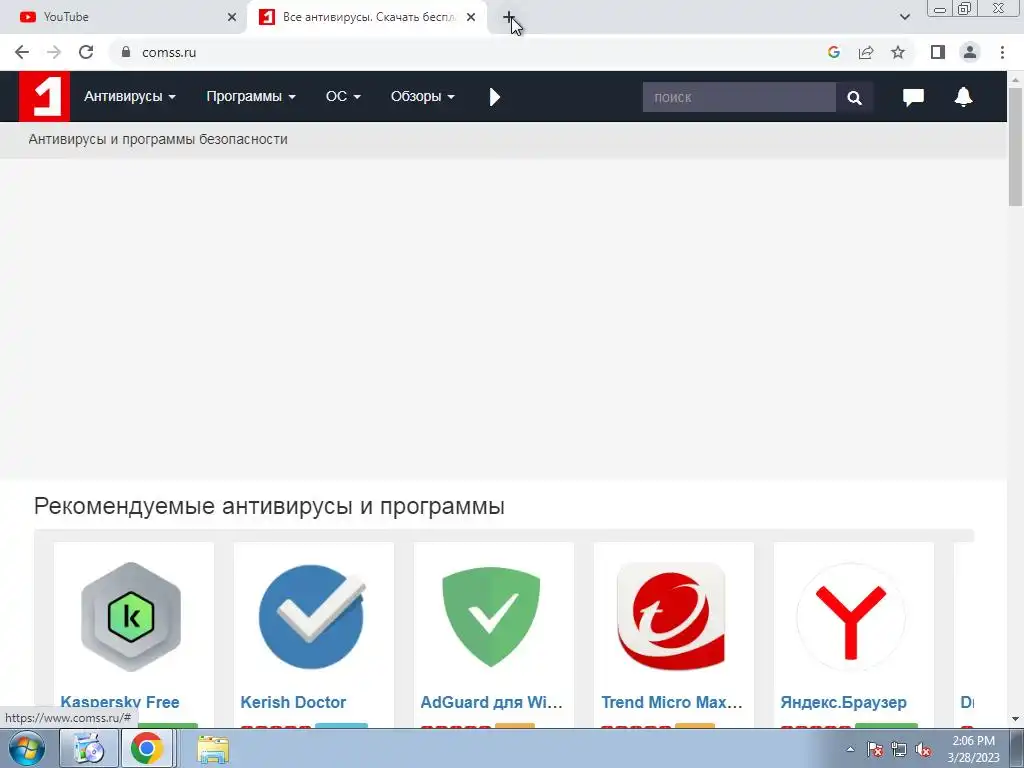Open the Яндекс.Браузер Y logo
Image resolution: width=1024 pixels, height=768 pixels.
pyautogui.click(x=851, y=618)
